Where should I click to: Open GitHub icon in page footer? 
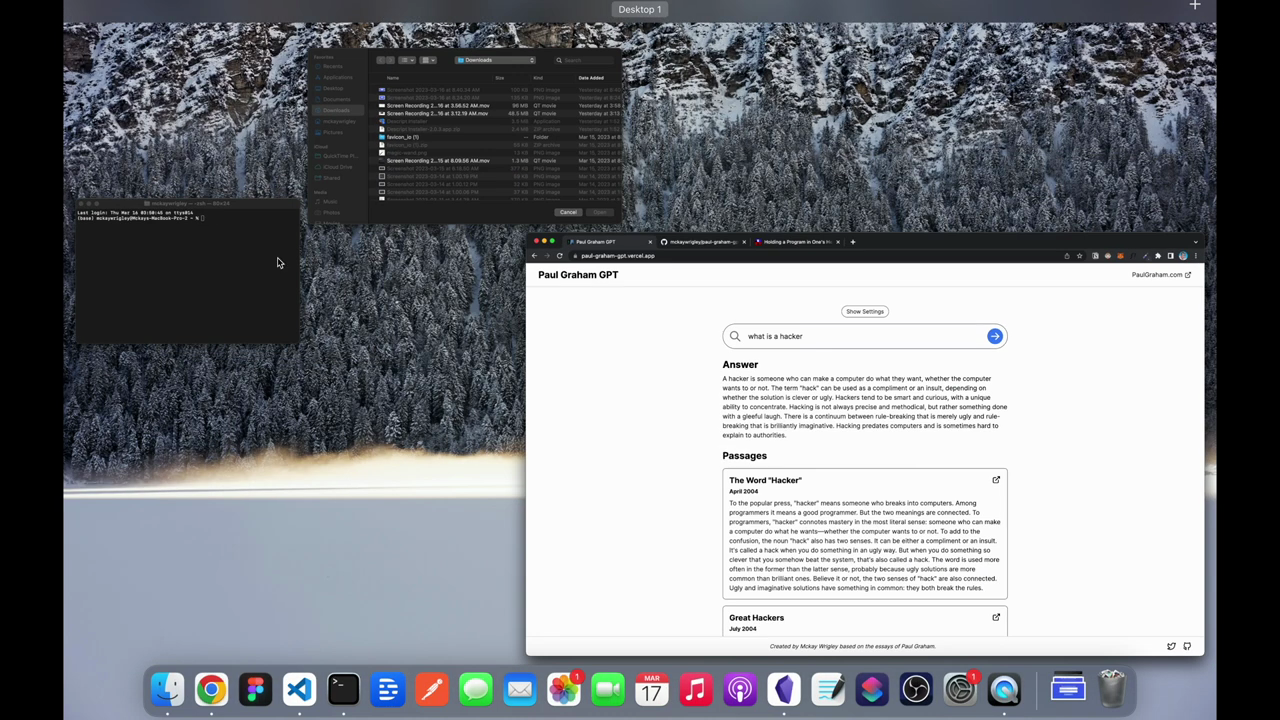1187,646
